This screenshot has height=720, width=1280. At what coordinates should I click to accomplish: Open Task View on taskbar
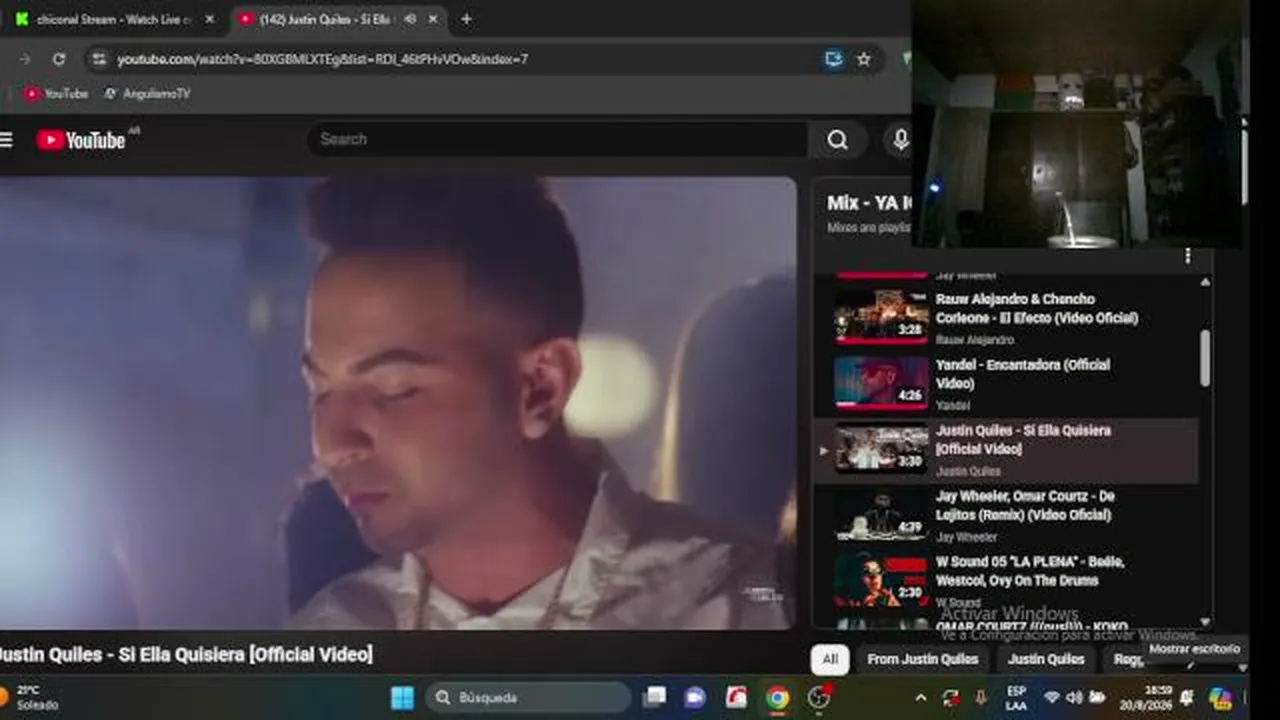click(654, 697)
